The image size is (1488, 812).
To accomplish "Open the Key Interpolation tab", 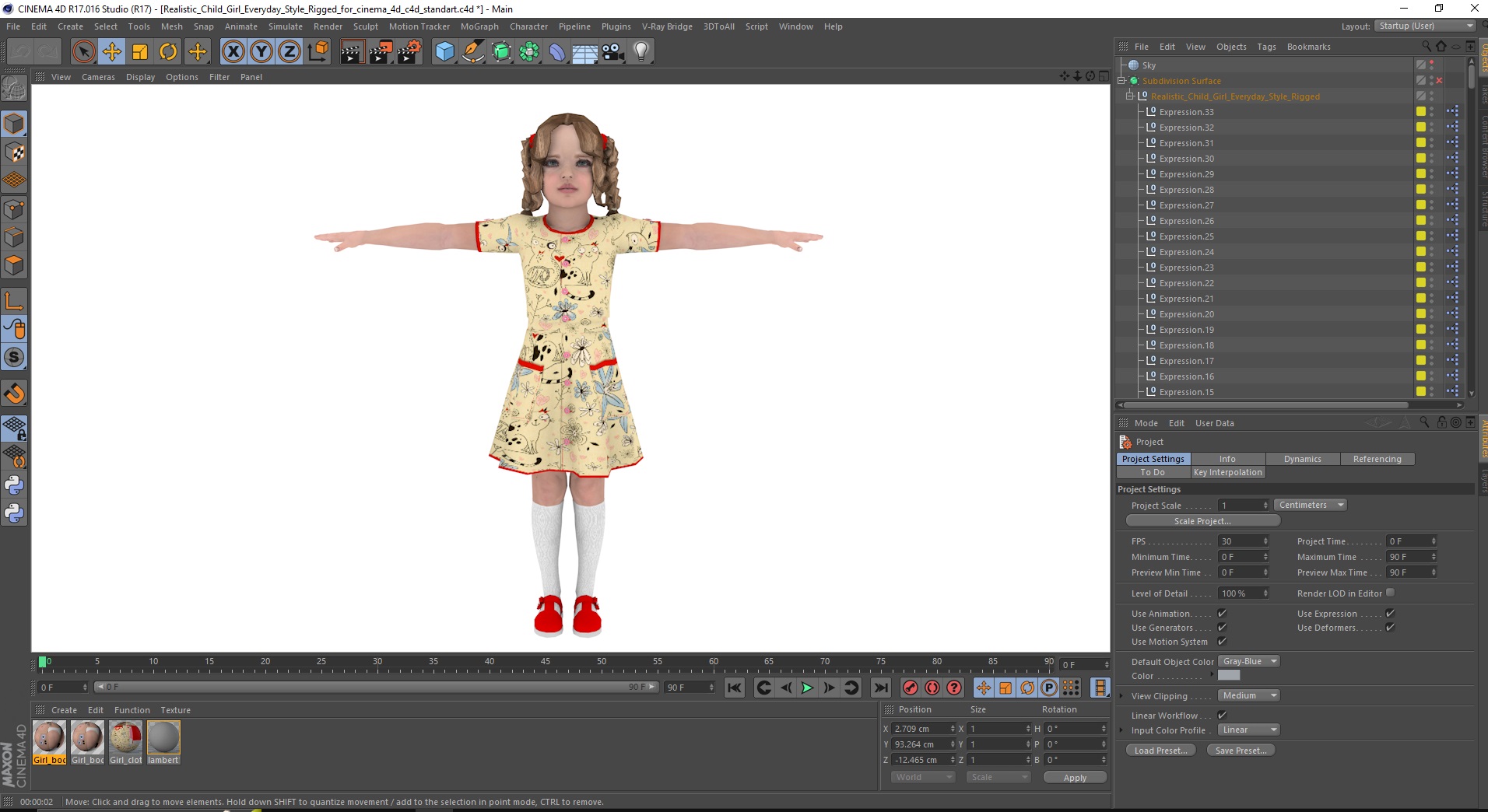I will [1228, 472].
